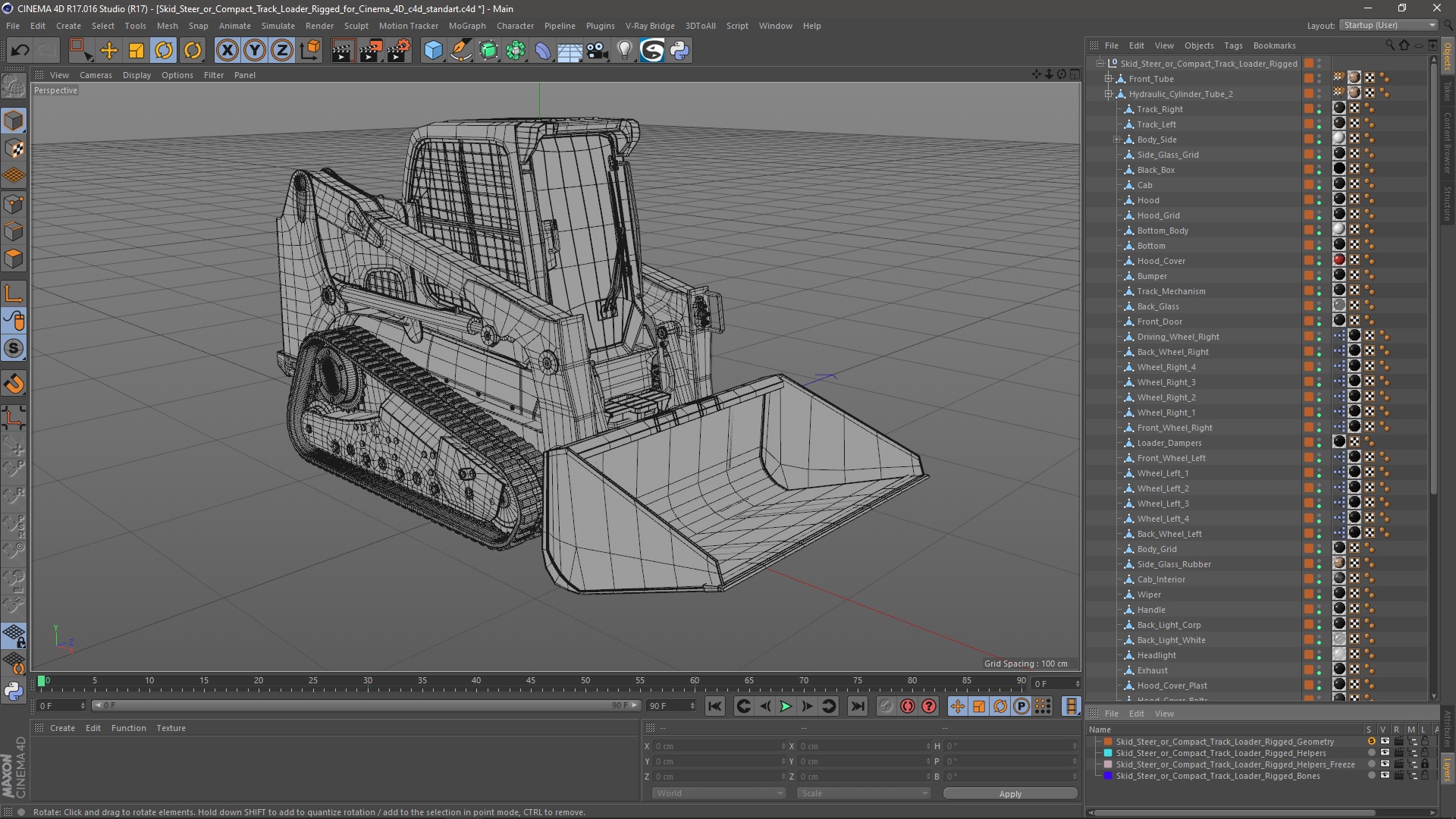
Task: Select the Loader_Dampers object row
Action: coord(1169,443)
